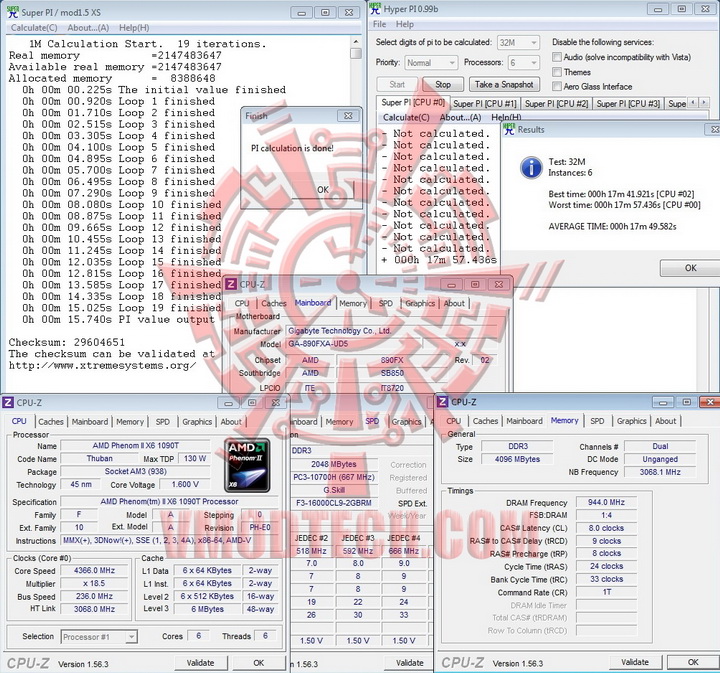Click the Hyper PI title bar icon
This screenshot has width=720, height=673.
click(x=375, y=9)
